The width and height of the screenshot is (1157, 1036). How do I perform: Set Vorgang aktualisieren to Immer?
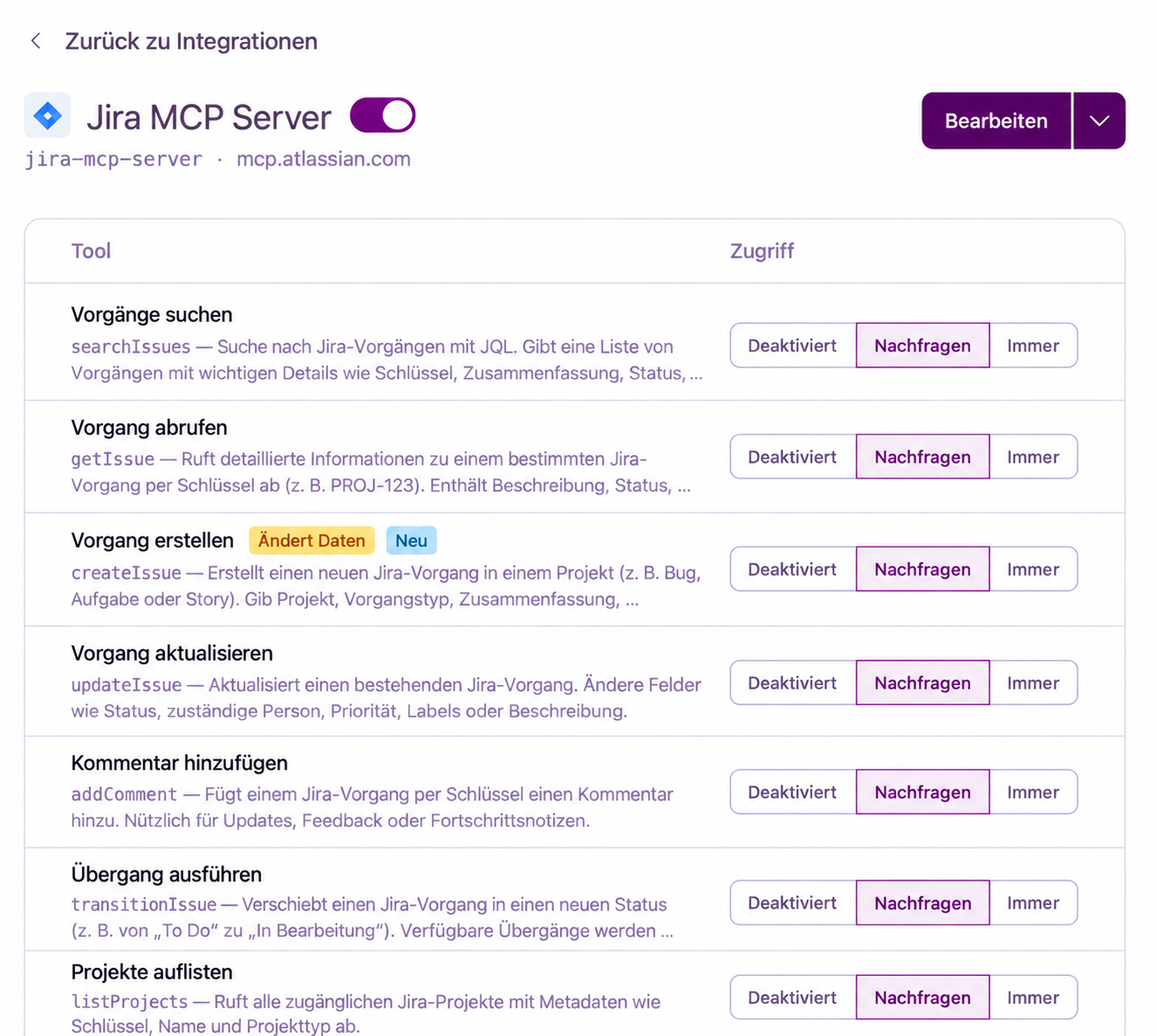click(x=1033, y=683)
